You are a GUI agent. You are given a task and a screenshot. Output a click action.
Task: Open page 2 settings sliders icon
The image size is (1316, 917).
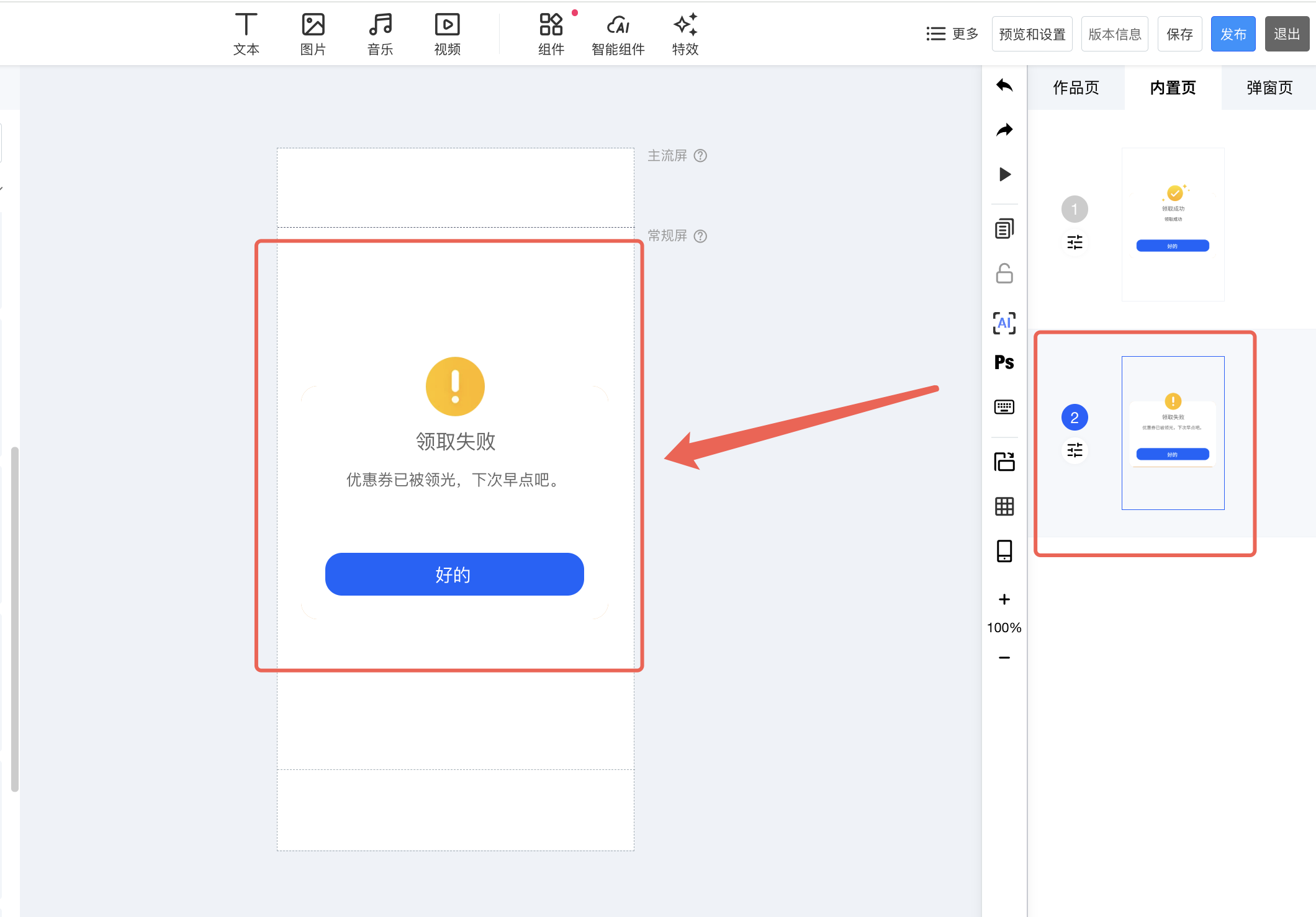tap(1075, 450)
